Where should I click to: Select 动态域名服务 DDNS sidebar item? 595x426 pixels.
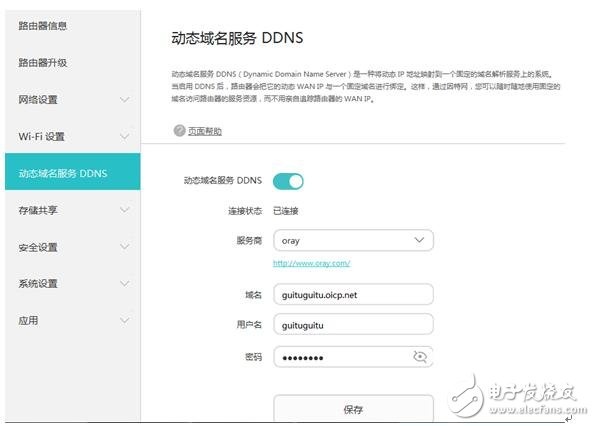[x=72, y=172]
